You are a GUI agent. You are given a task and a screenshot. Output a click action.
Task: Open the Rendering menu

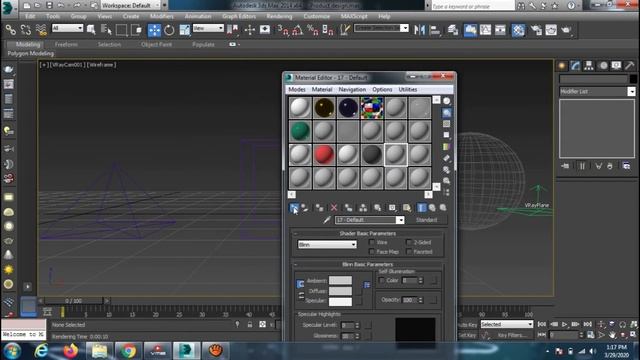click(x=279, y=16)
